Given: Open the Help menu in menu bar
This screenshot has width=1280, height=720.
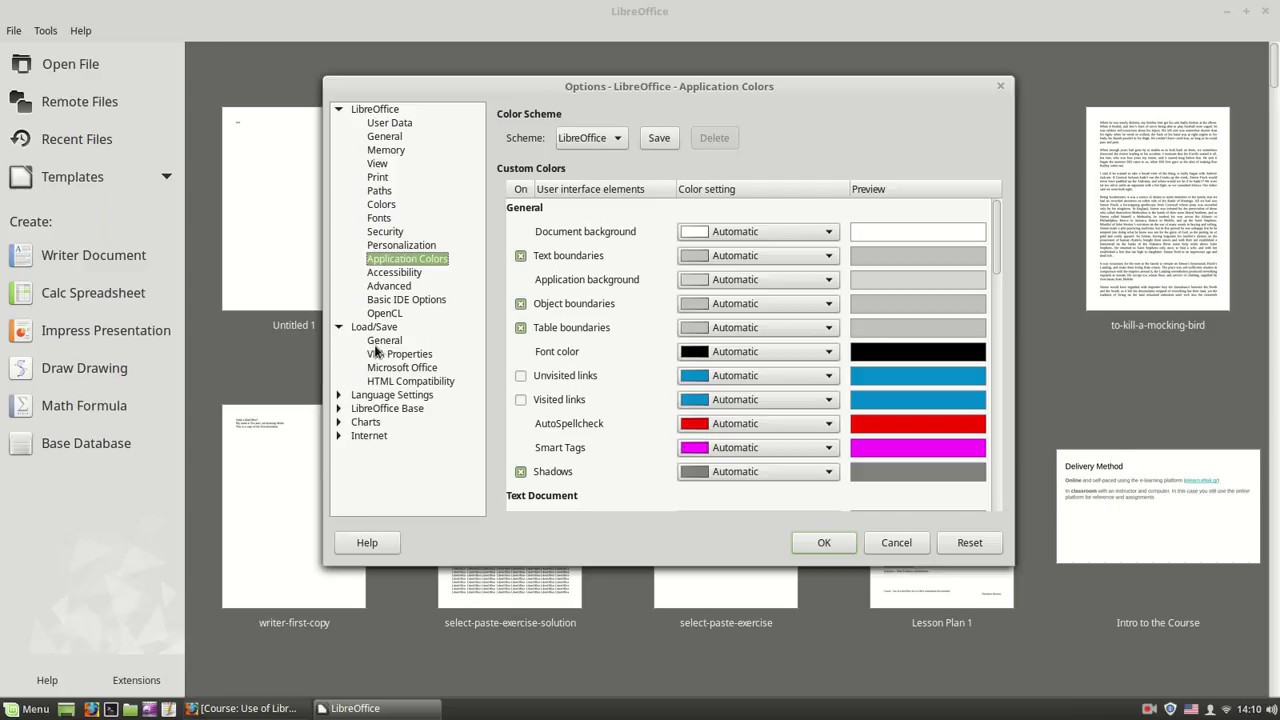Looking at the screenshot, I should click(80, 30).
